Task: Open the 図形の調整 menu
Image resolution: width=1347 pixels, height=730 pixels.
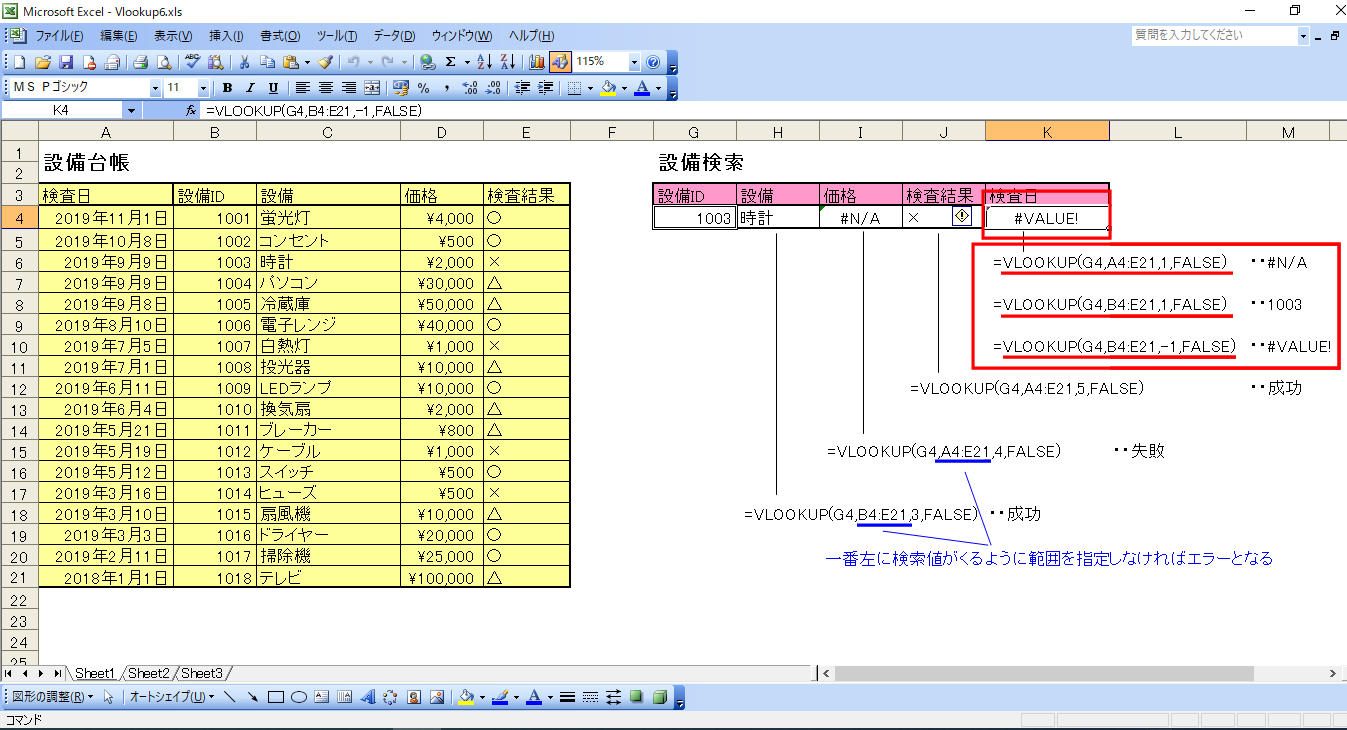Action: [53, 697]
